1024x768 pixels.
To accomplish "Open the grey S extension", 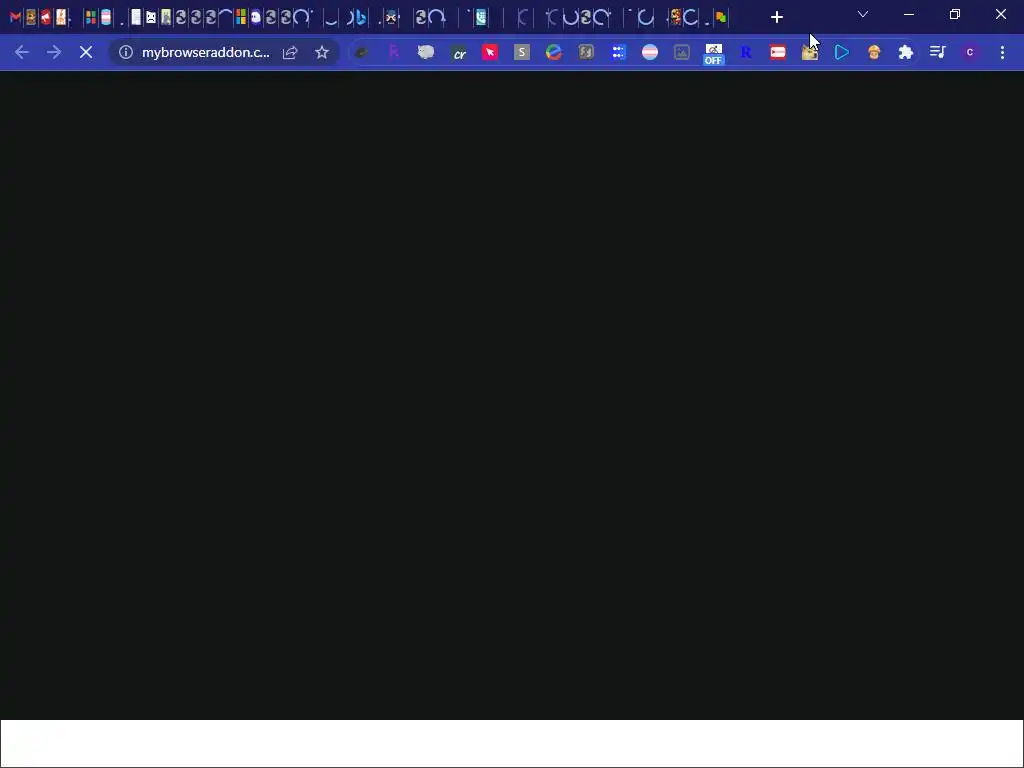I will point(522,52).
